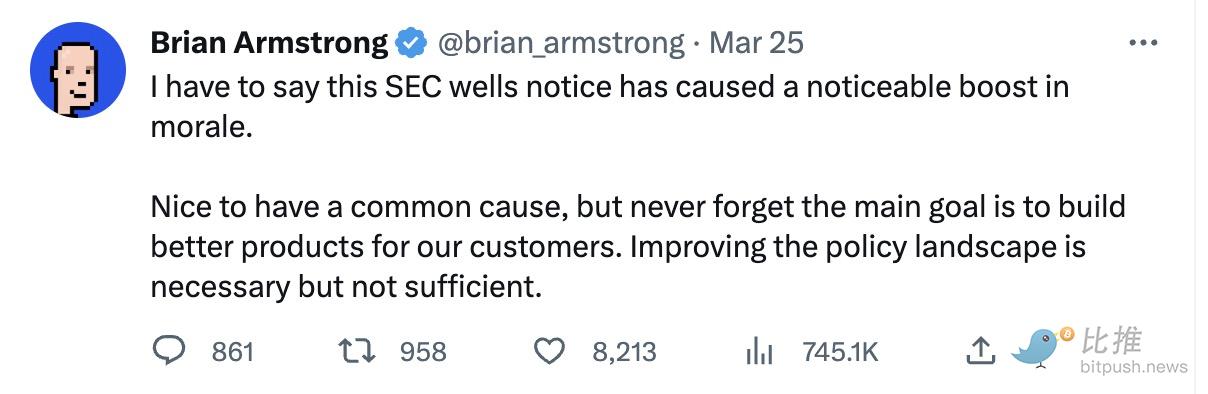This screenshot has width=1208, height=394.
Task: Click the 比推 Chinese logo text
Action: (x=1112, y=341)
